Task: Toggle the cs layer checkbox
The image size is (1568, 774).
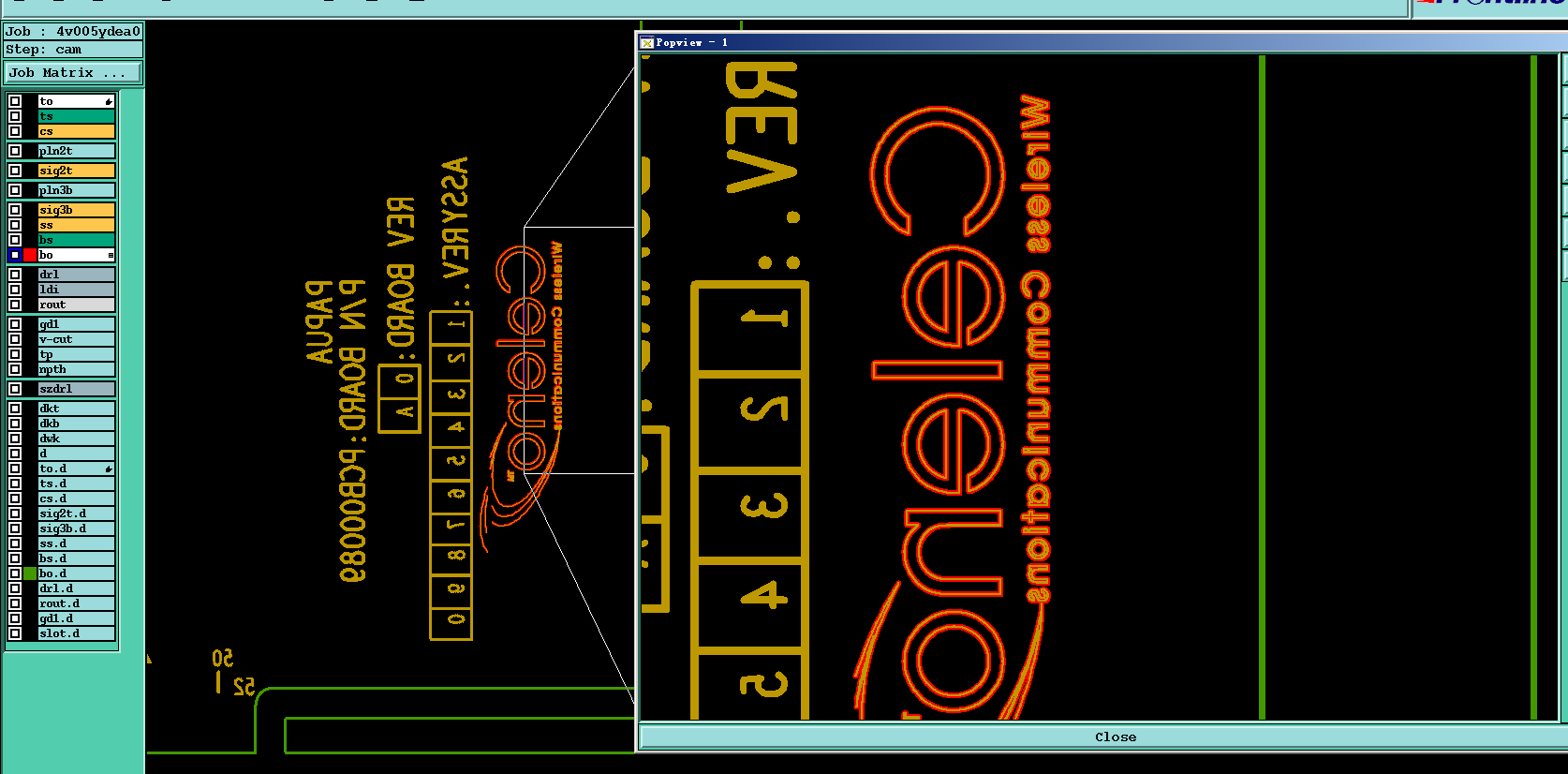Action: coord(15,131)
